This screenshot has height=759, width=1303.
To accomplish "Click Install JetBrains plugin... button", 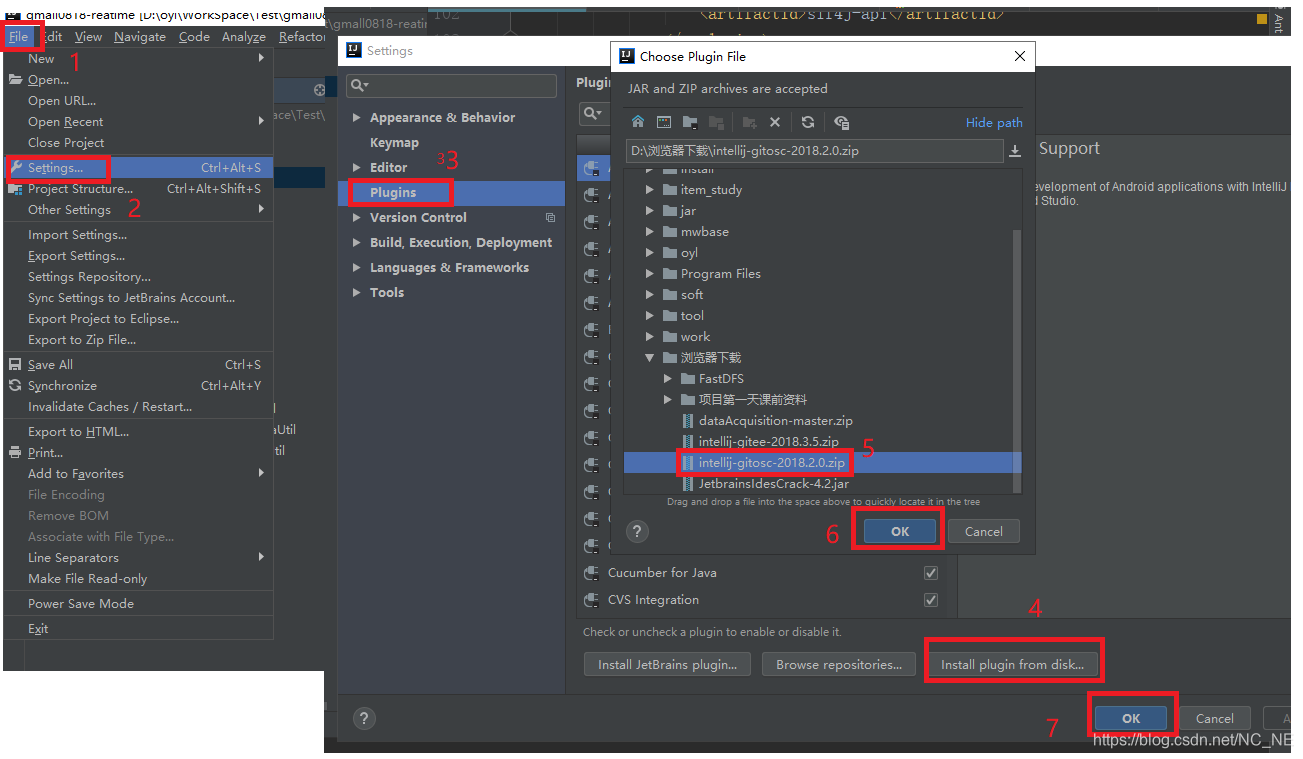I will tap(667, 664).
